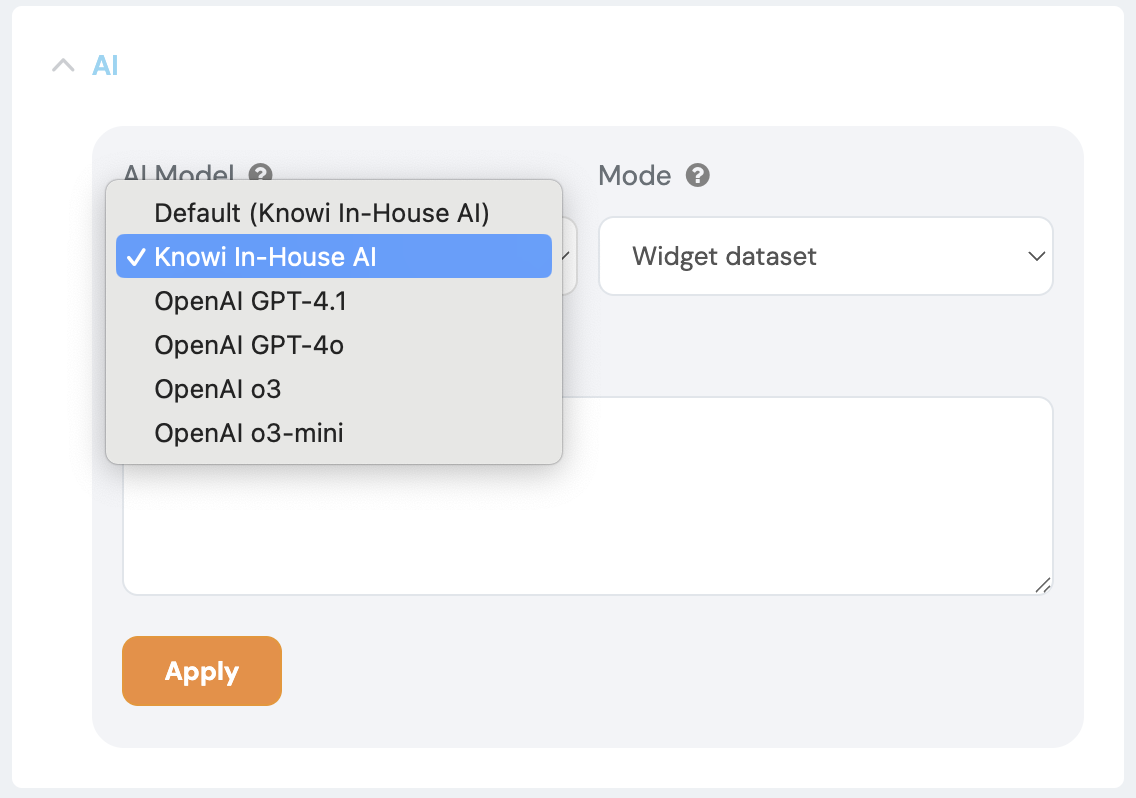This screenshot has width=1136, height=798.
Task: Grab the text area resize handle
Action: click(x=1042, y=586)
